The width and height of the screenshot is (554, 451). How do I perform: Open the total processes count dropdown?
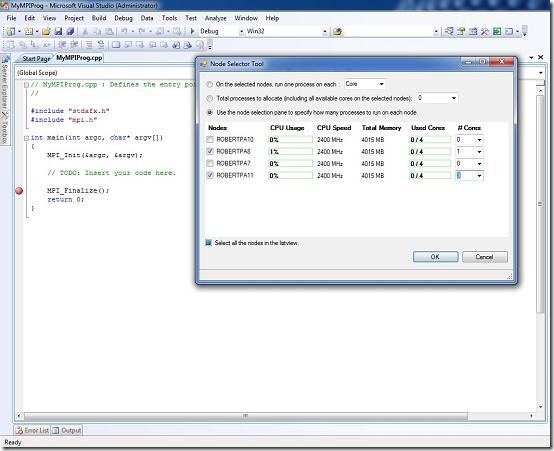[454, 98]
